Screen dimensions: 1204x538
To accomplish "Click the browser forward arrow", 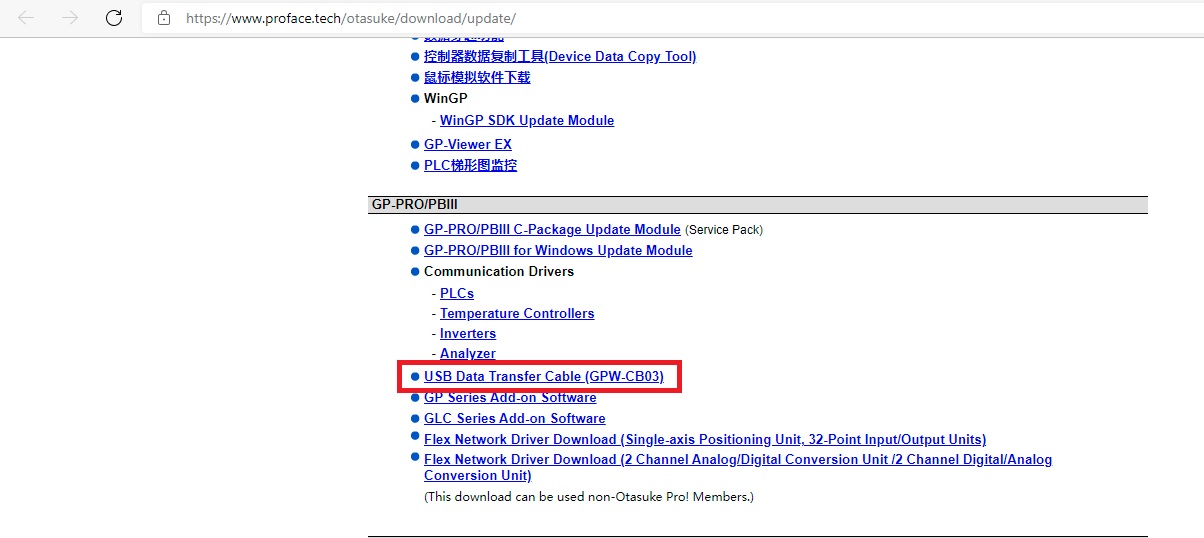I will (x=70, y=18).
